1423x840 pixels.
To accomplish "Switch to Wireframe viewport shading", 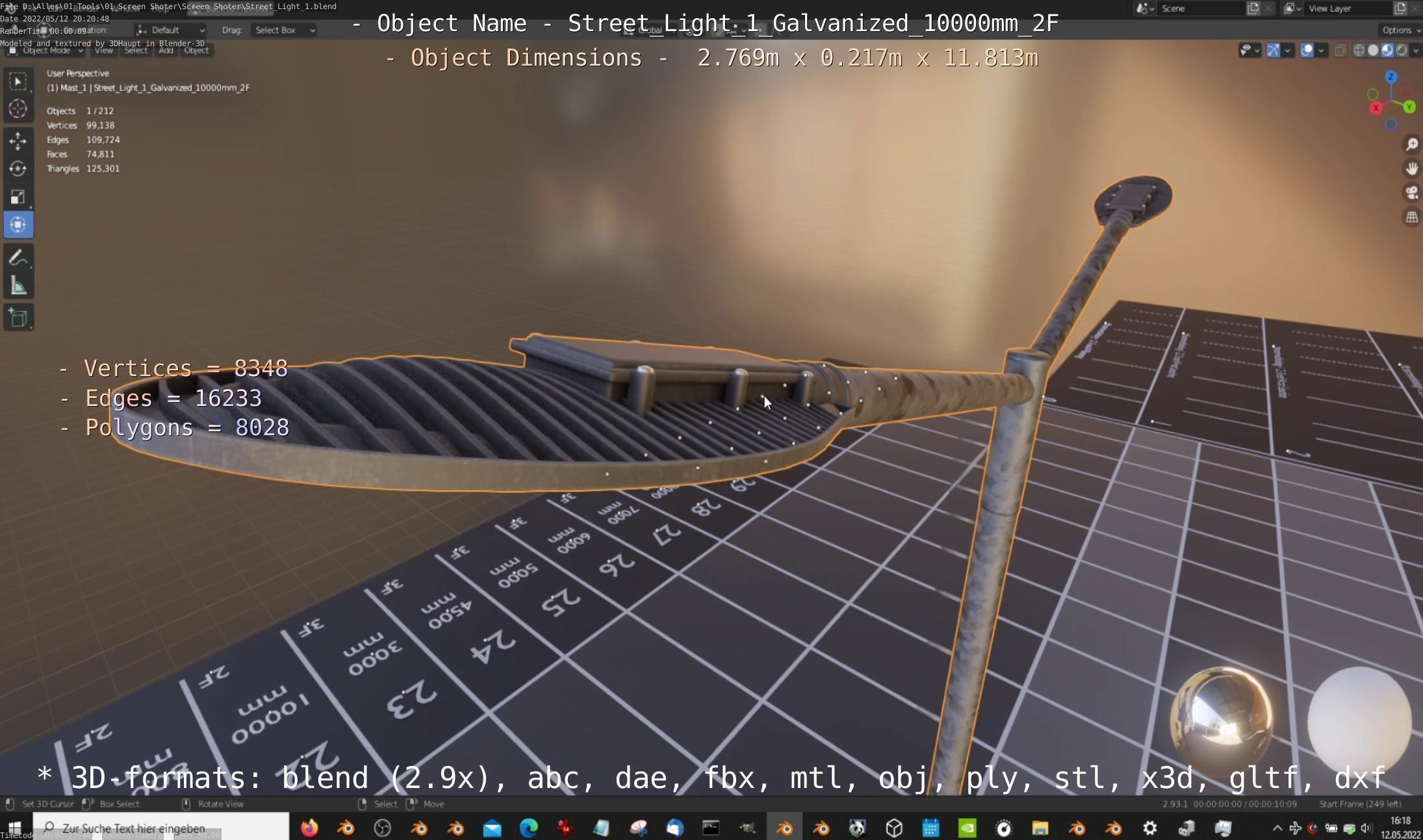I will pos(1358,50).
